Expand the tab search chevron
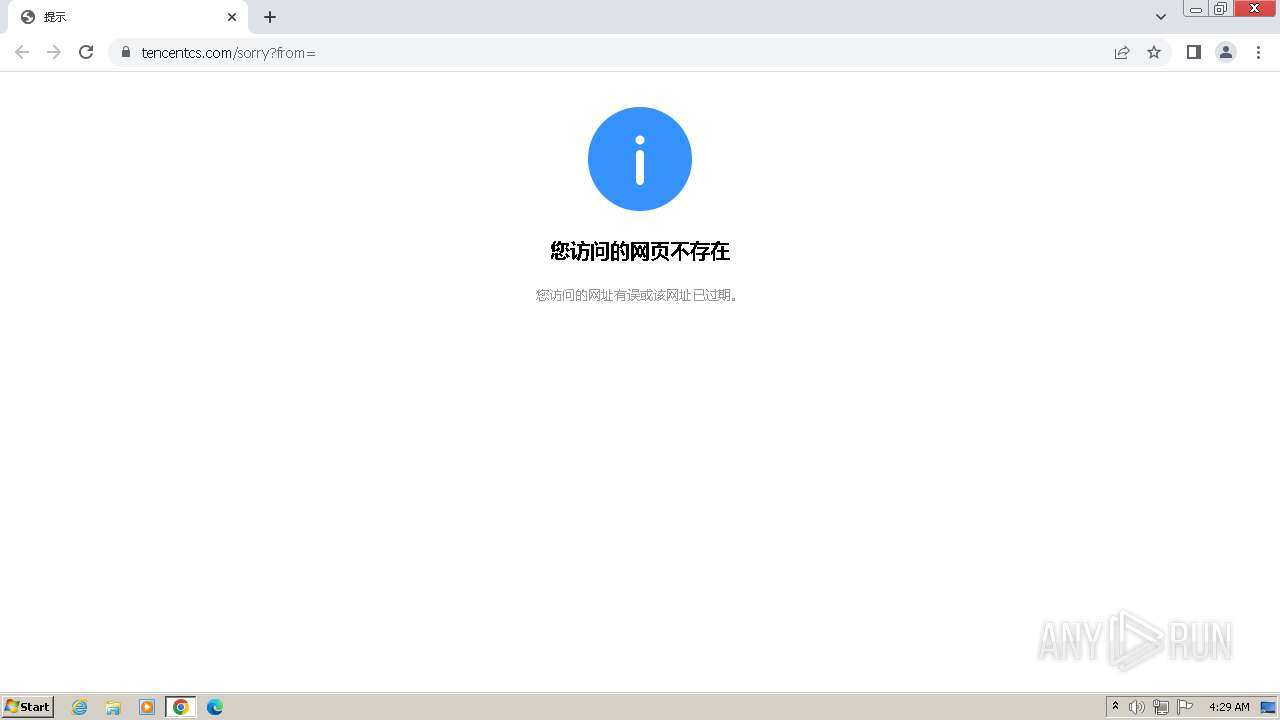 1161,17
